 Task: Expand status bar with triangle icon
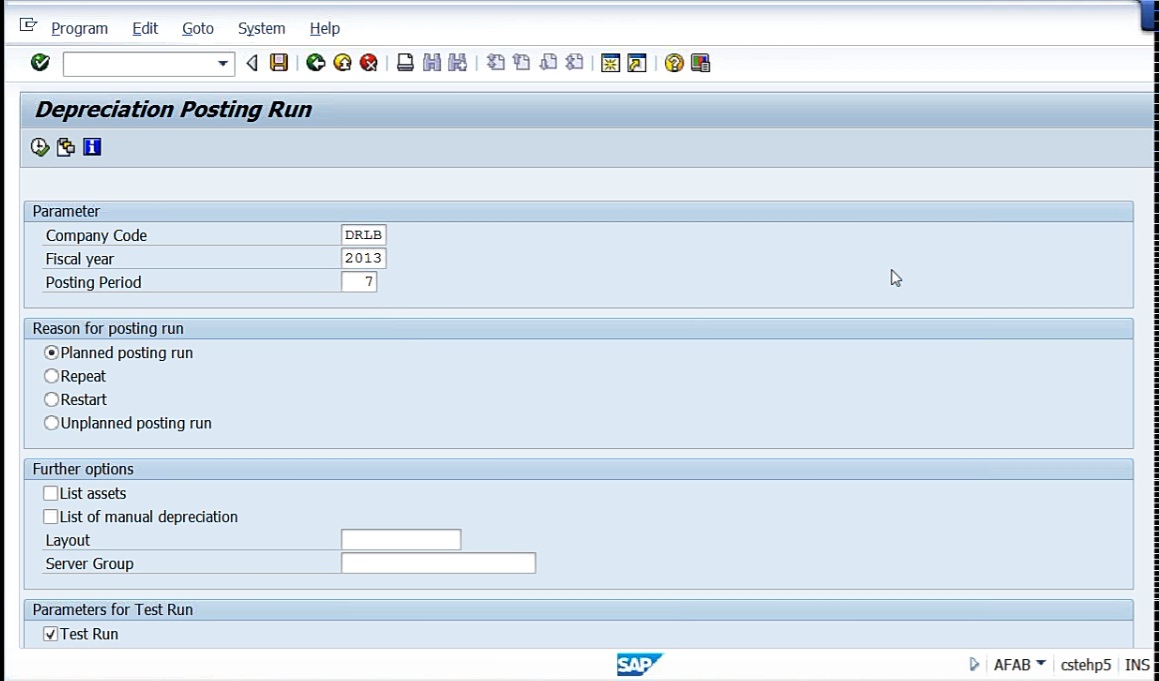pos(974,664)
